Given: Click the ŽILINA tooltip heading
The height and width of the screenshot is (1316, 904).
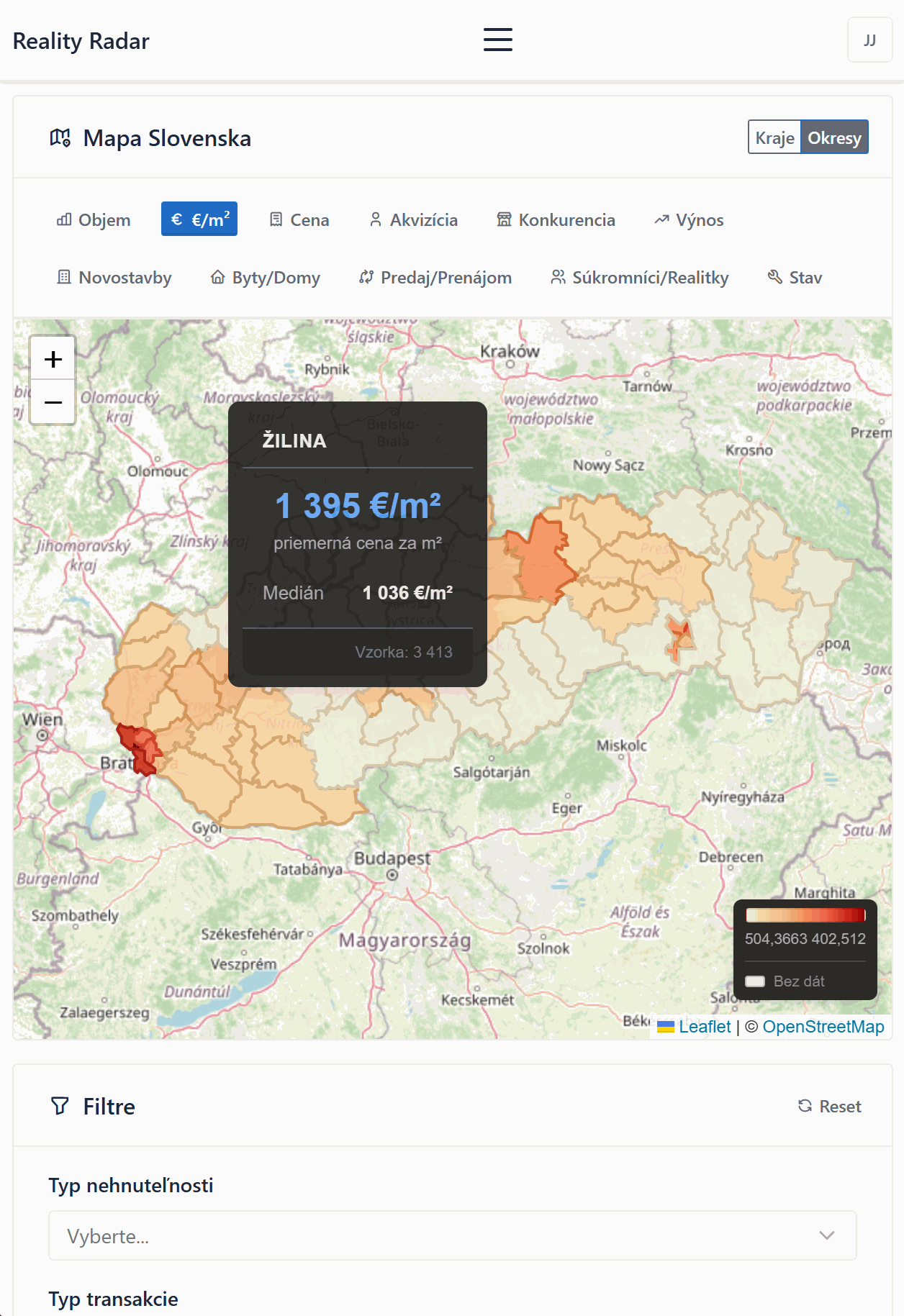Looking at the screenshot, I should coord(294,440).
